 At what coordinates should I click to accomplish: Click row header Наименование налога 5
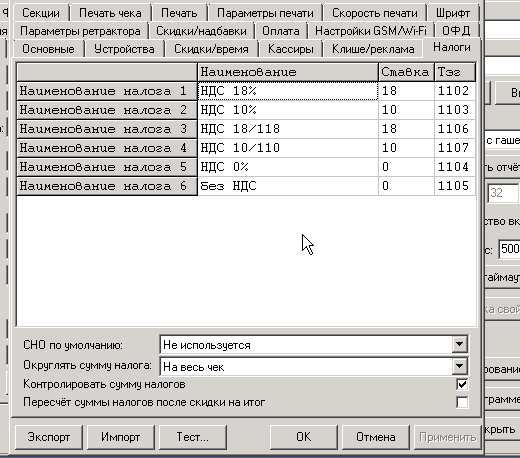click(x=107, y=167)
